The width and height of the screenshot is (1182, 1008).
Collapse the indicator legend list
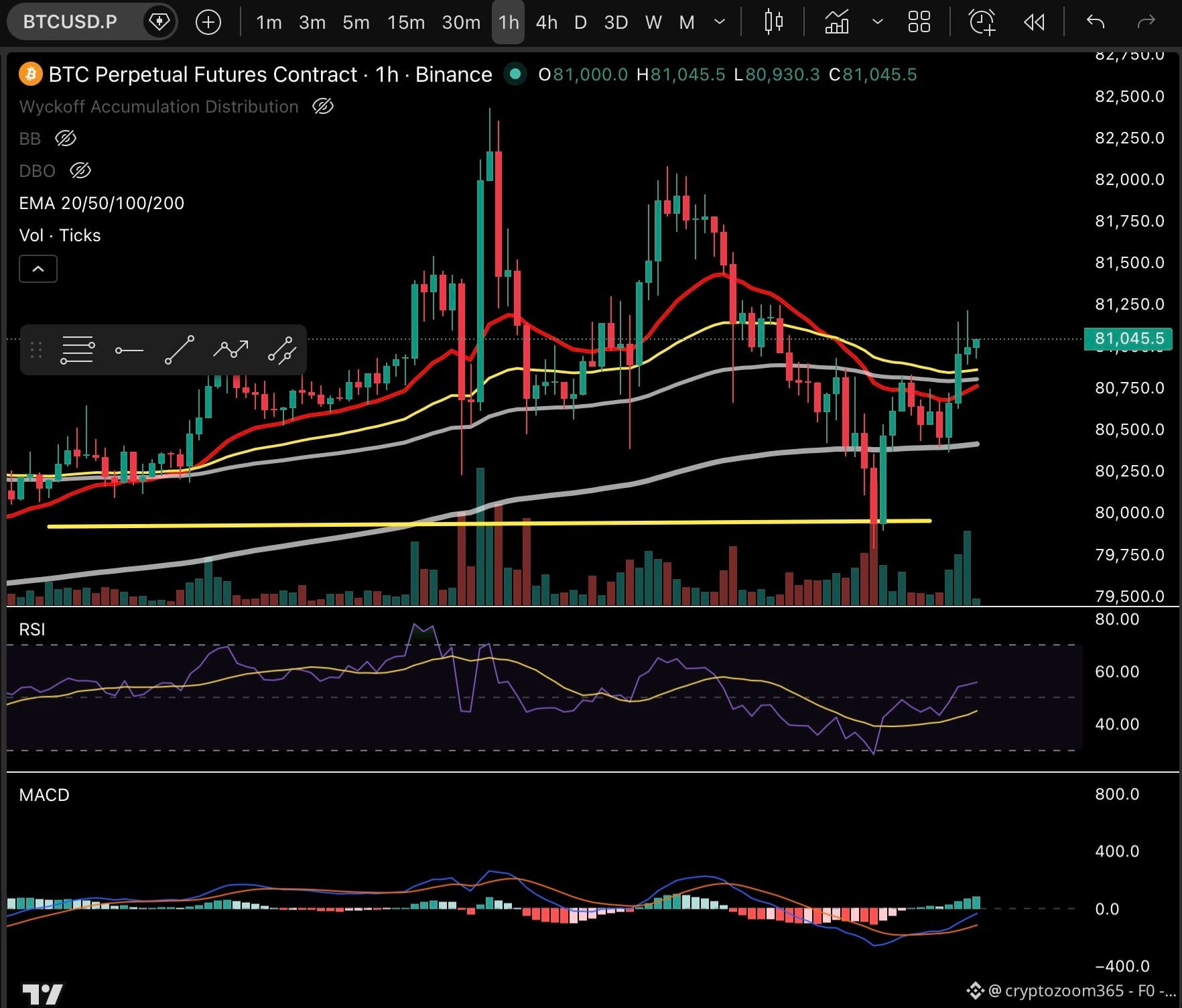tap(38, 269)
